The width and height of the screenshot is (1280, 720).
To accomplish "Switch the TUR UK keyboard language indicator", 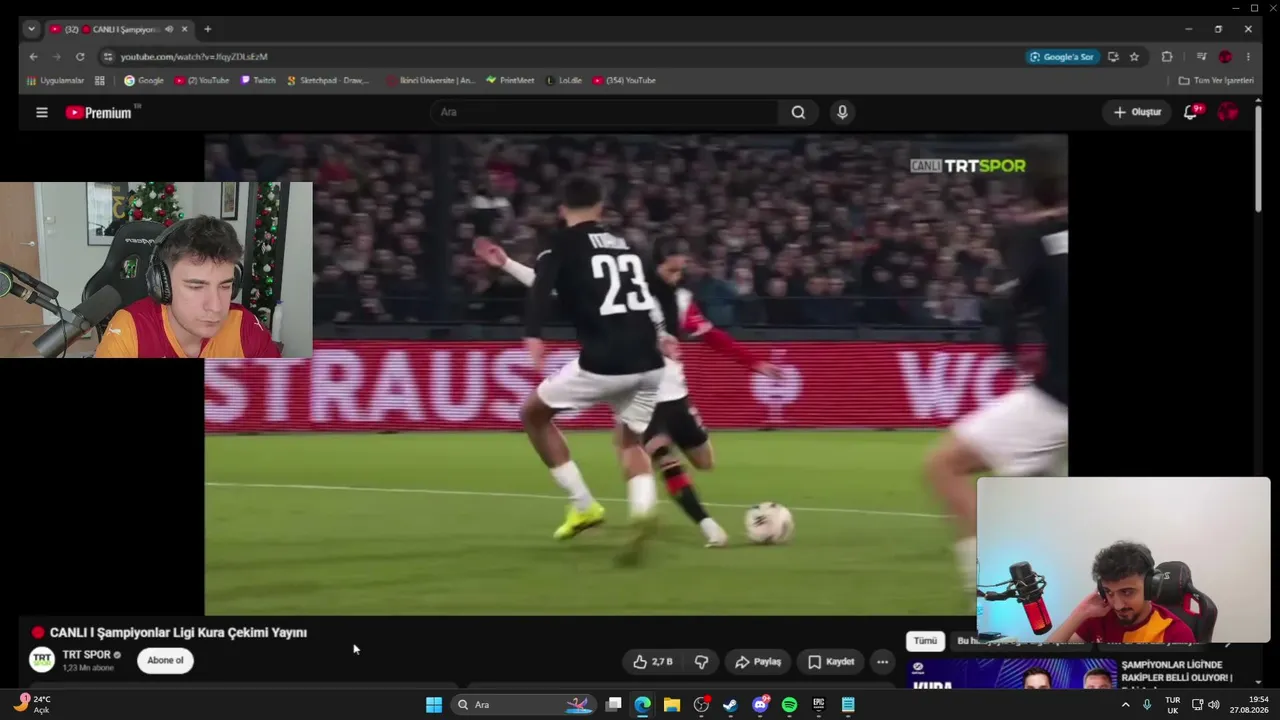I will 1172,705.
